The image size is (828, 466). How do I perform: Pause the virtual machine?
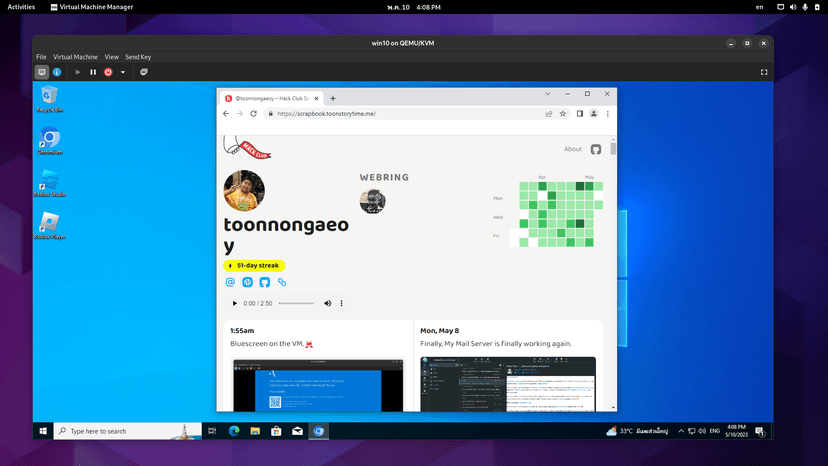pyautogui.click(x=93, y=72)
